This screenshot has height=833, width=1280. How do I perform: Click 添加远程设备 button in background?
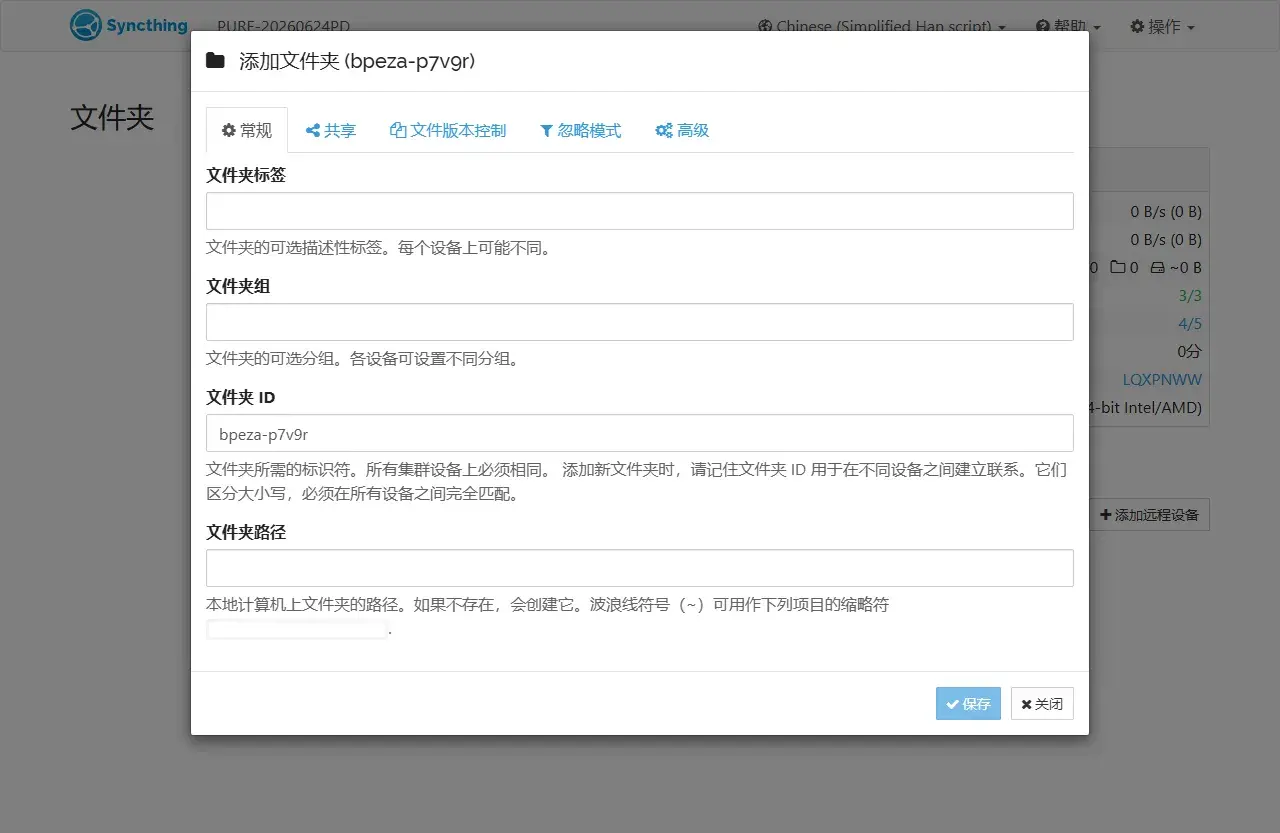click(1149, 515)
